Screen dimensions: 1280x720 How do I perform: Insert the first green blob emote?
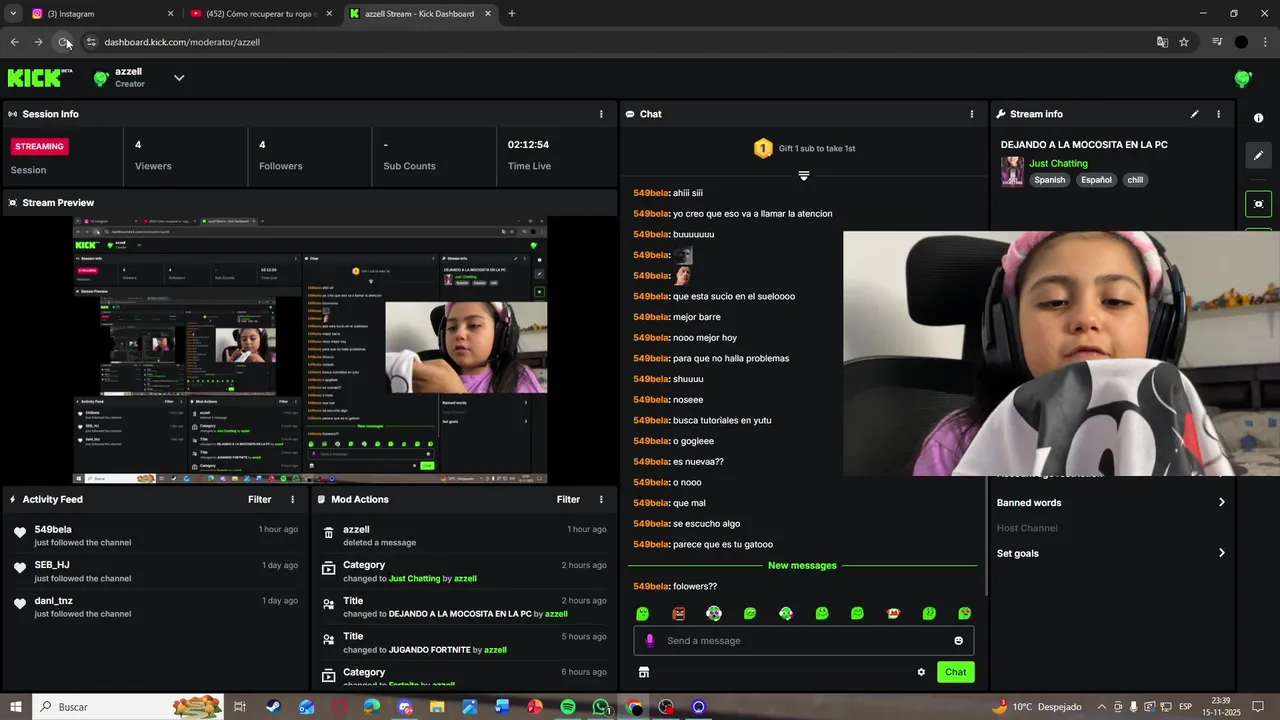643,613
